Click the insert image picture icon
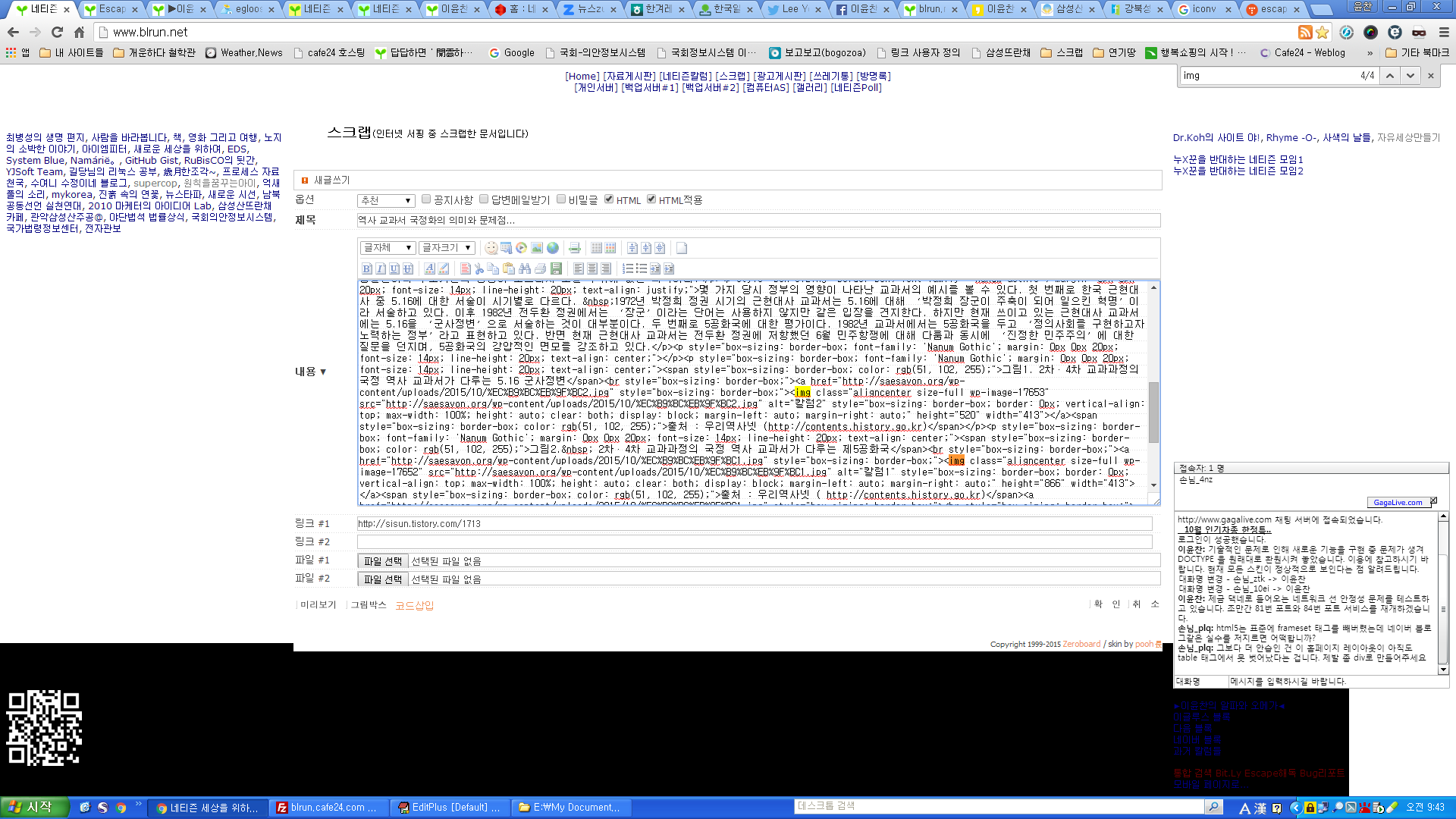The image size is (1456, 819). click(537, 248)
